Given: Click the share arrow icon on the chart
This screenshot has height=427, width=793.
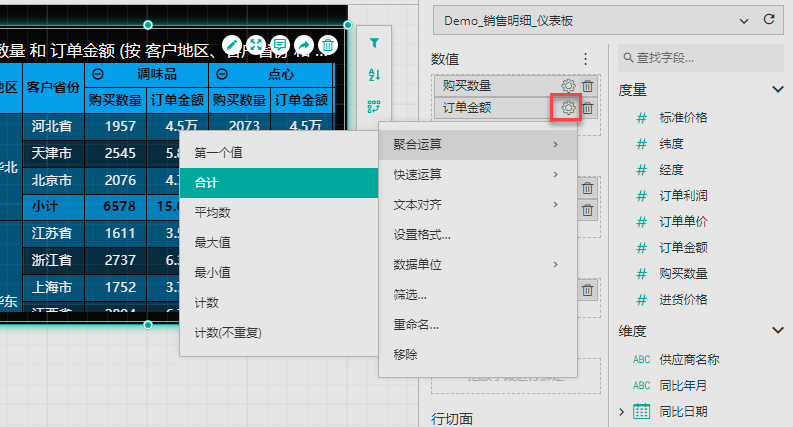Looking at the screenshot, I should [304, 45].
